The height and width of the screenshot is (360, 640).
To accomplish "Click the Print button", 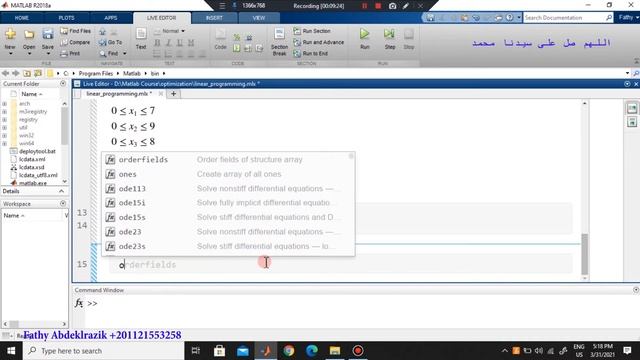I will point(70,53).
